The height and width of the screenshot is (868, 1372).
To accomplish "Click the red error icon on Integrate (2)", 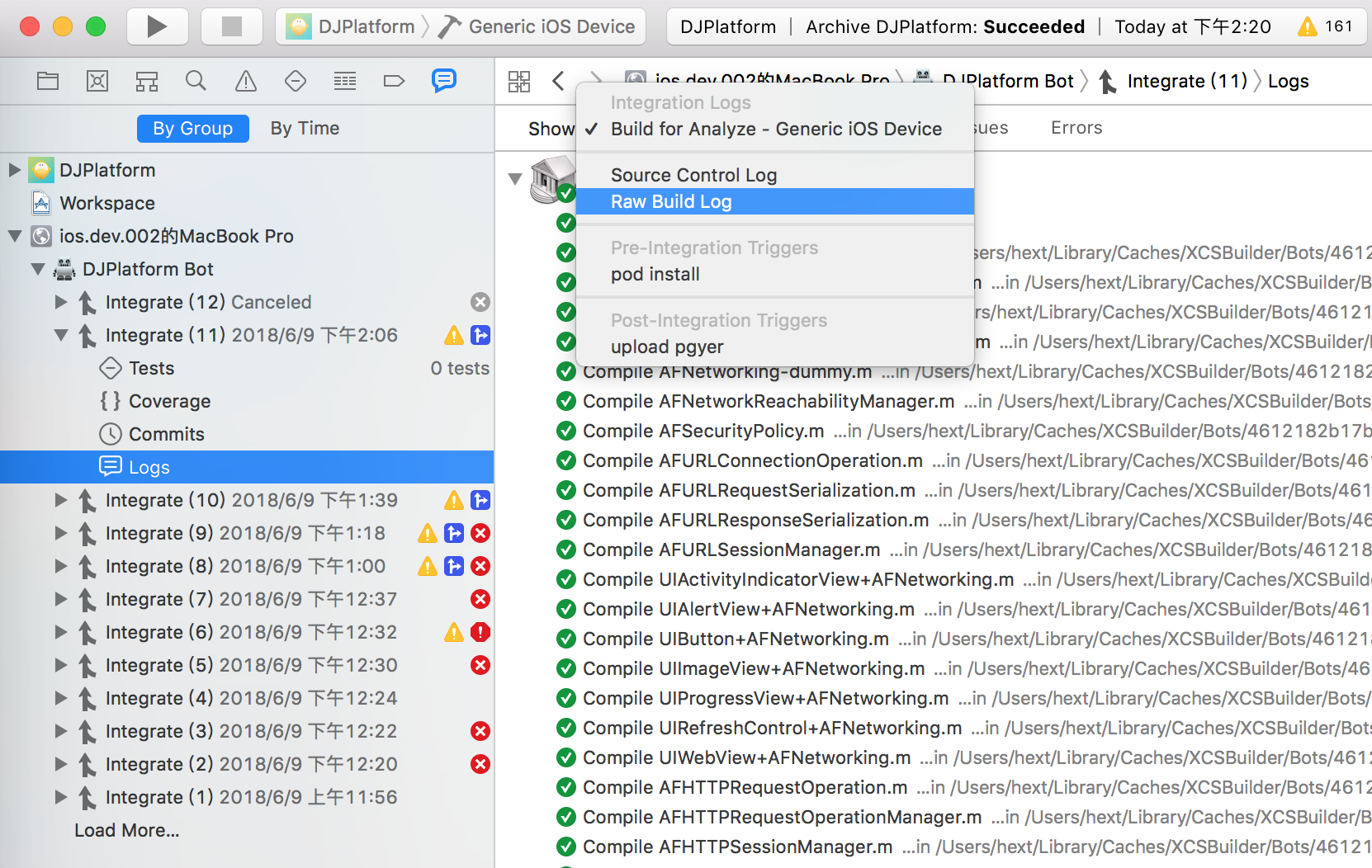I will pos(480,764).
